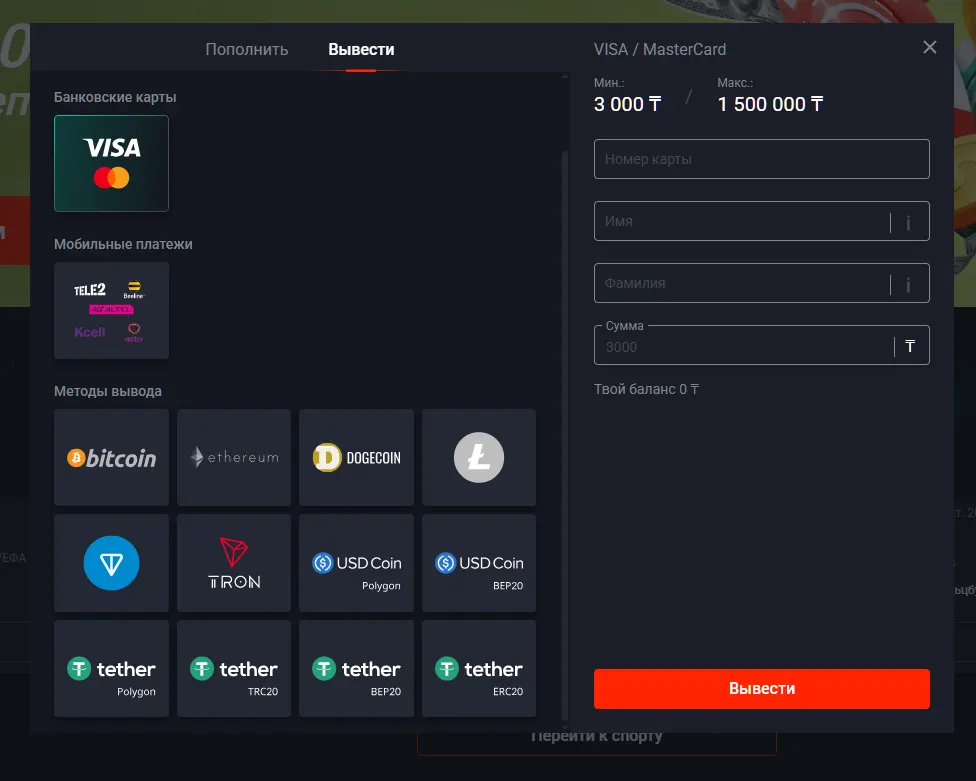Click Перейти к спорту button behind dialog

click(x=596, y=741)
